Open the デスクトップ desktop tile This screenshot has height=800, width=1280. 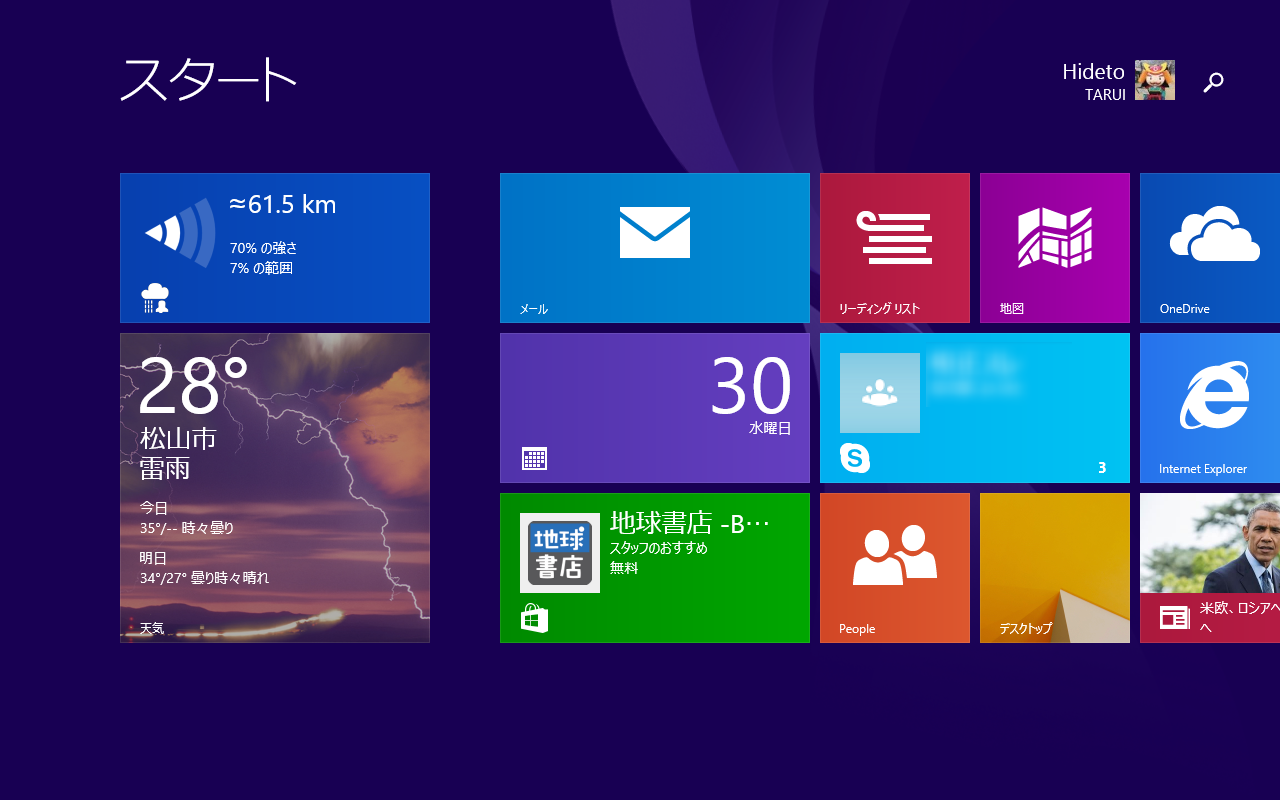(x=1055, y=568)
